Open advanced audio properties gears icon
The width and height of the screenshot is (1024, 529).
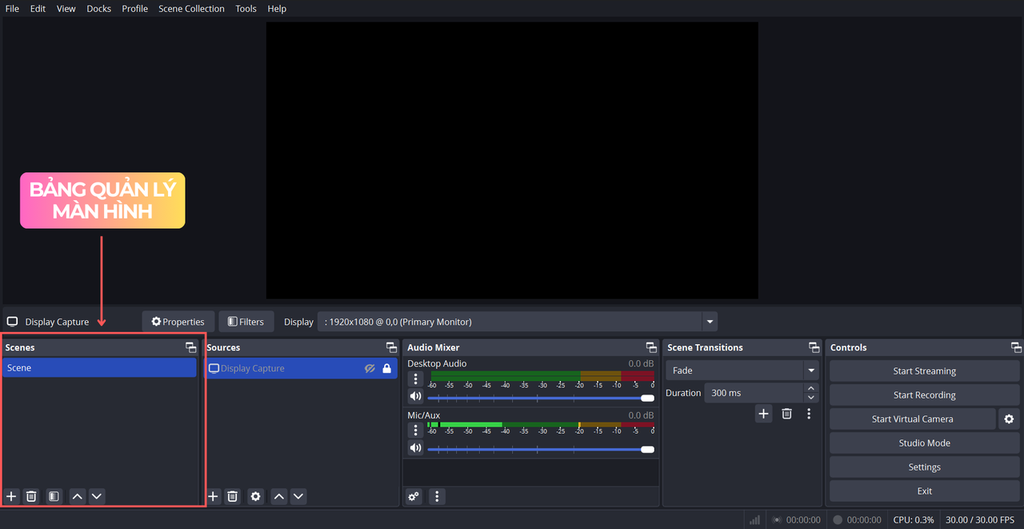pyautogui.click(x=413, y=496)
